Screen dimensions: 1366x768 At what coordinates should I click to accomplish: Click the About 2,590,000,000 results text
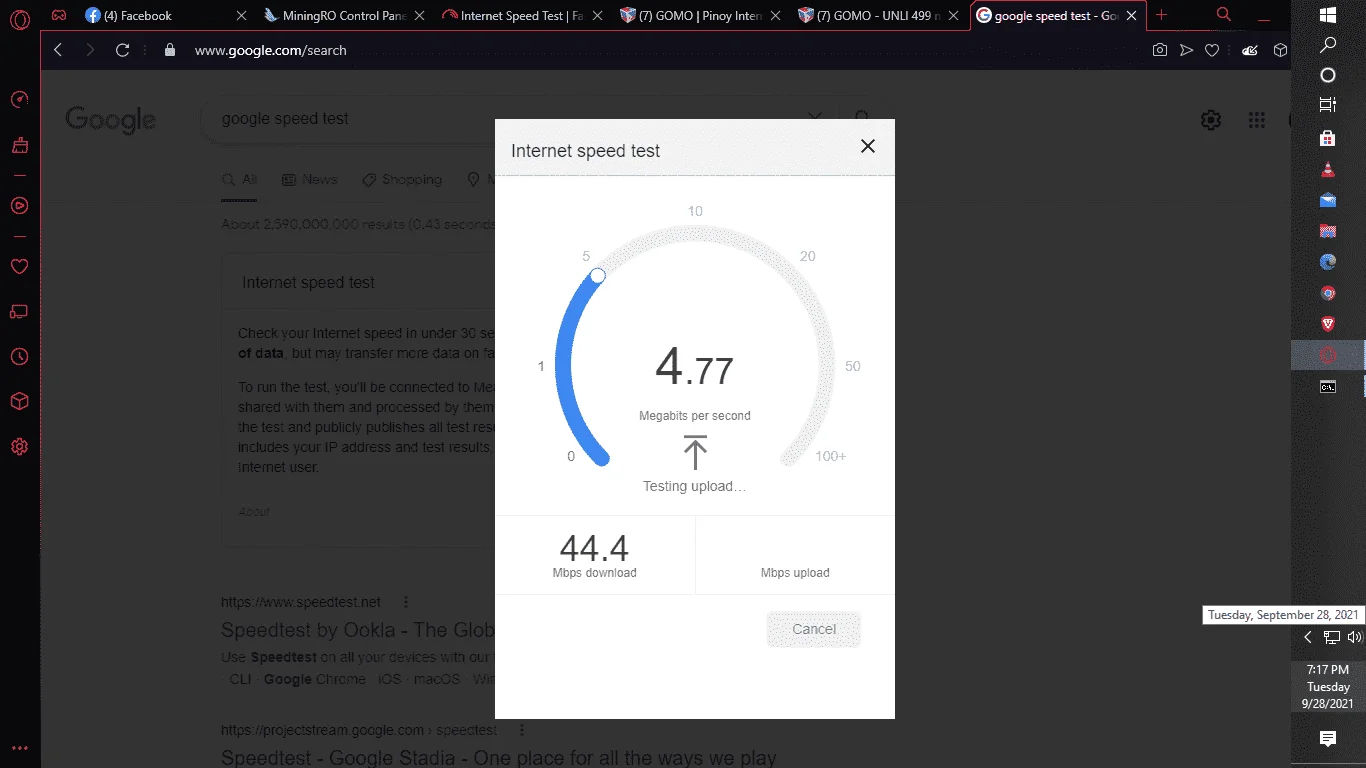click(x=358, y=224)
